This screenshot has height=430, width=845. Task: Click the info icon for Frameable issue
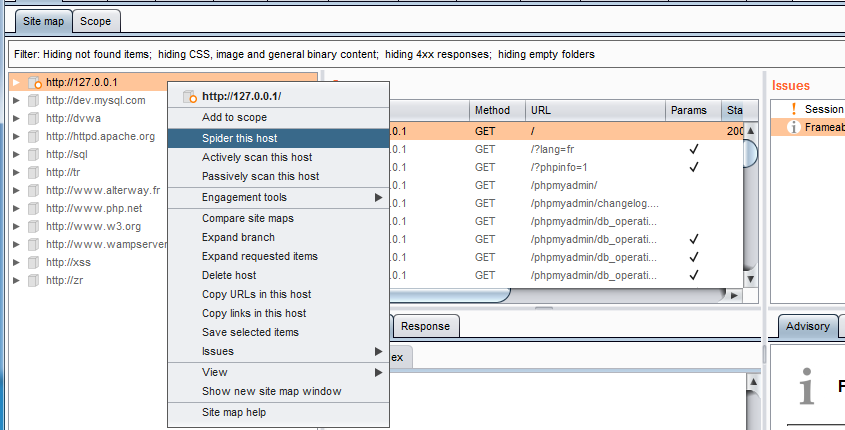(793, 127)
